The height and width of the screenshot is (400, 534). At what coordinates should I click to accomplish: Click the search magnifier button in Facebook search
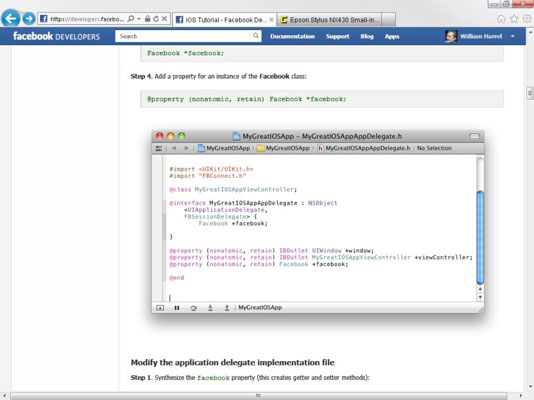[256, 36]
